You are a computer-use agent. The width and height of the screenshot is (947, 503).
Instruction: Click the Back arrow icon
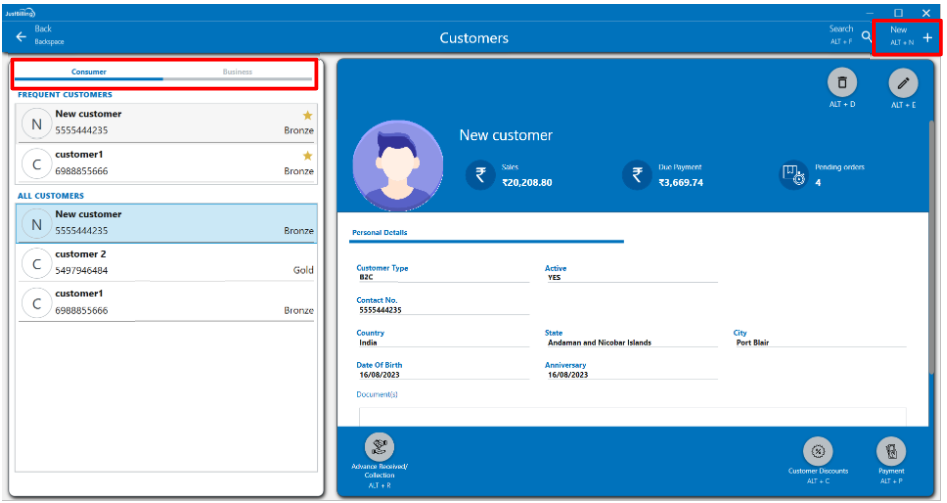point(21,36)
